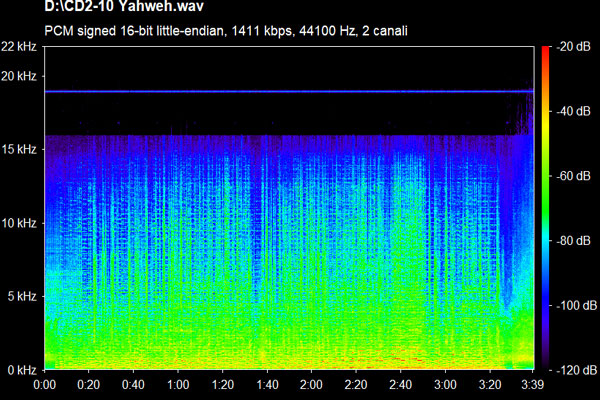600x400 pixels.
Task: Click the 0 kHz frequency axis label
Action: pyautogui.click(x=22, y=370)
